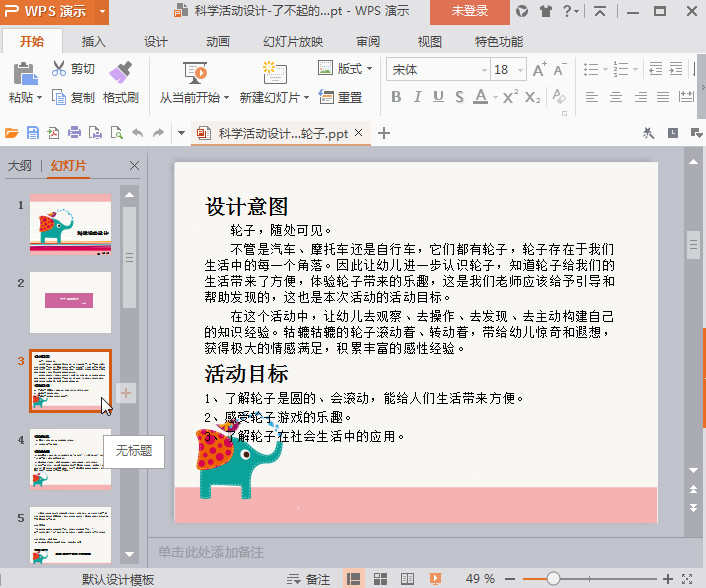Start slideshow from current slide icon
706x588 pixels.
click(x=195, y=73)
